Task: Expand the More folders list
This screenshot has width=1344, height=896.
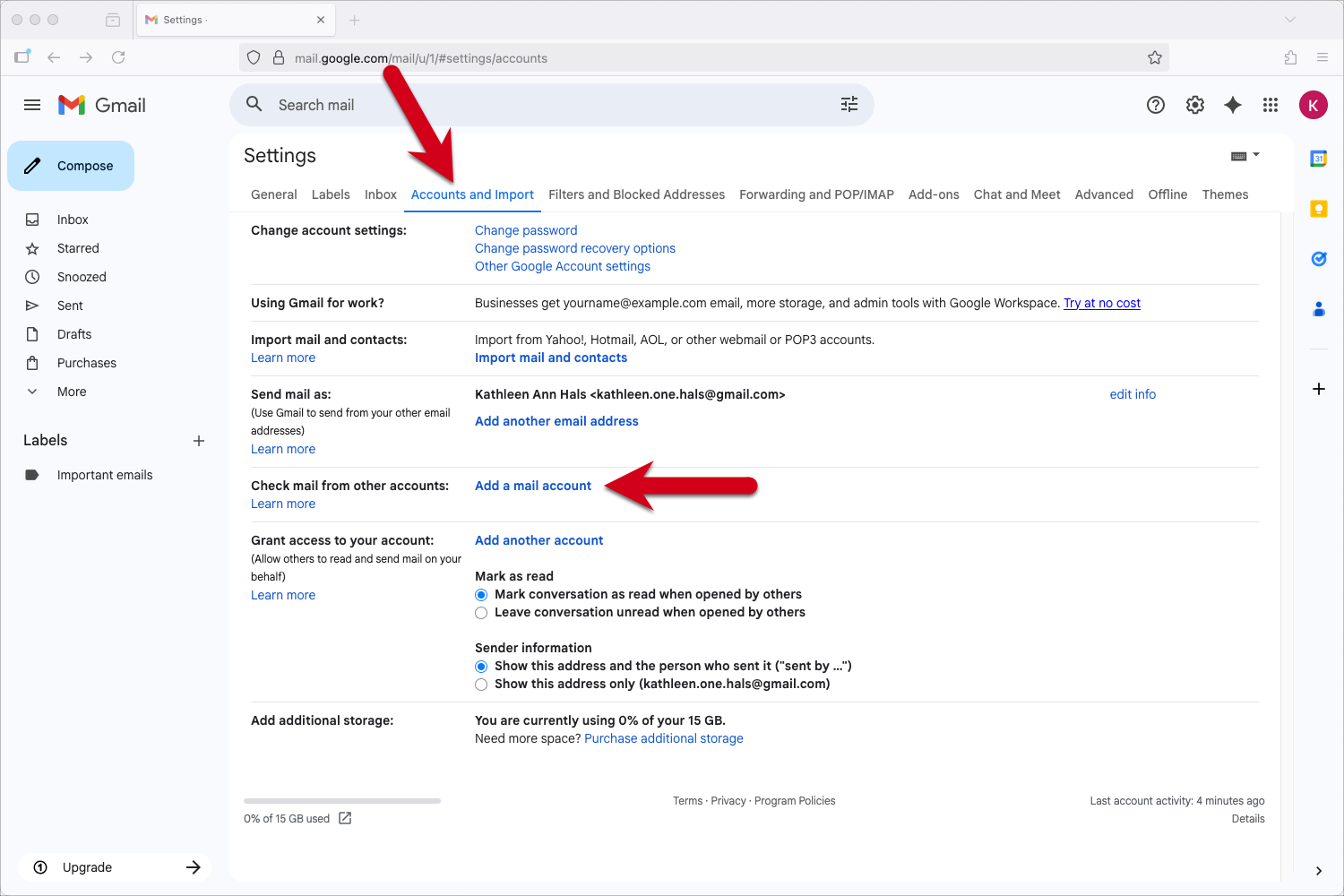Action: coord(72,392)
